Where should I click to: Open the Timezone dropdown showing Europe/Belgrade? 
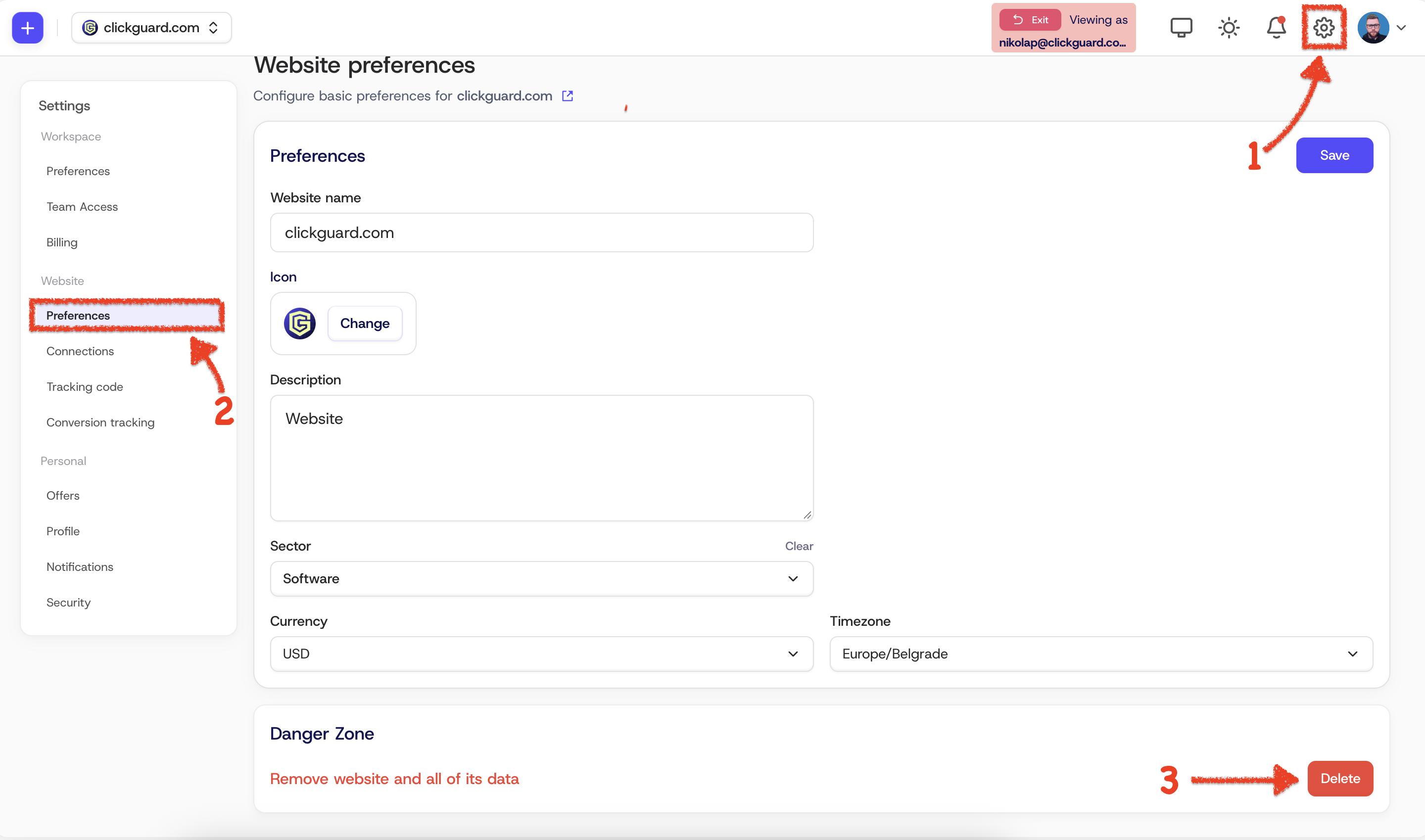tap(1100, 654)
